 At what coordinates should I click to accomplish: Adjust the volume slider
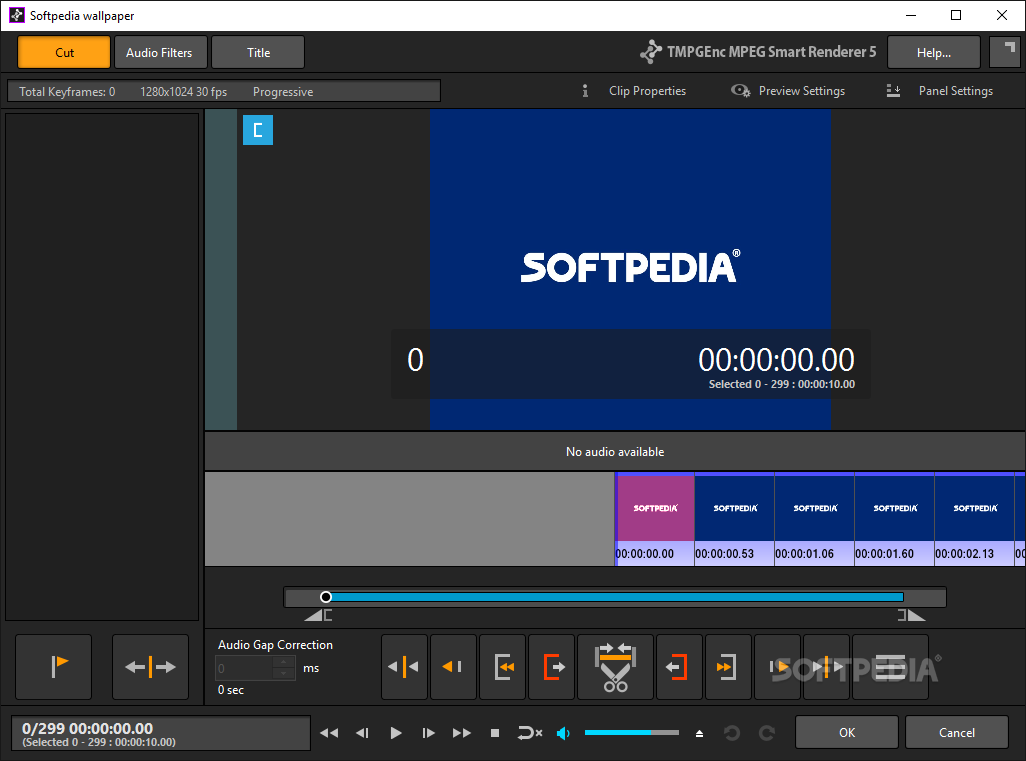(631, 733)
